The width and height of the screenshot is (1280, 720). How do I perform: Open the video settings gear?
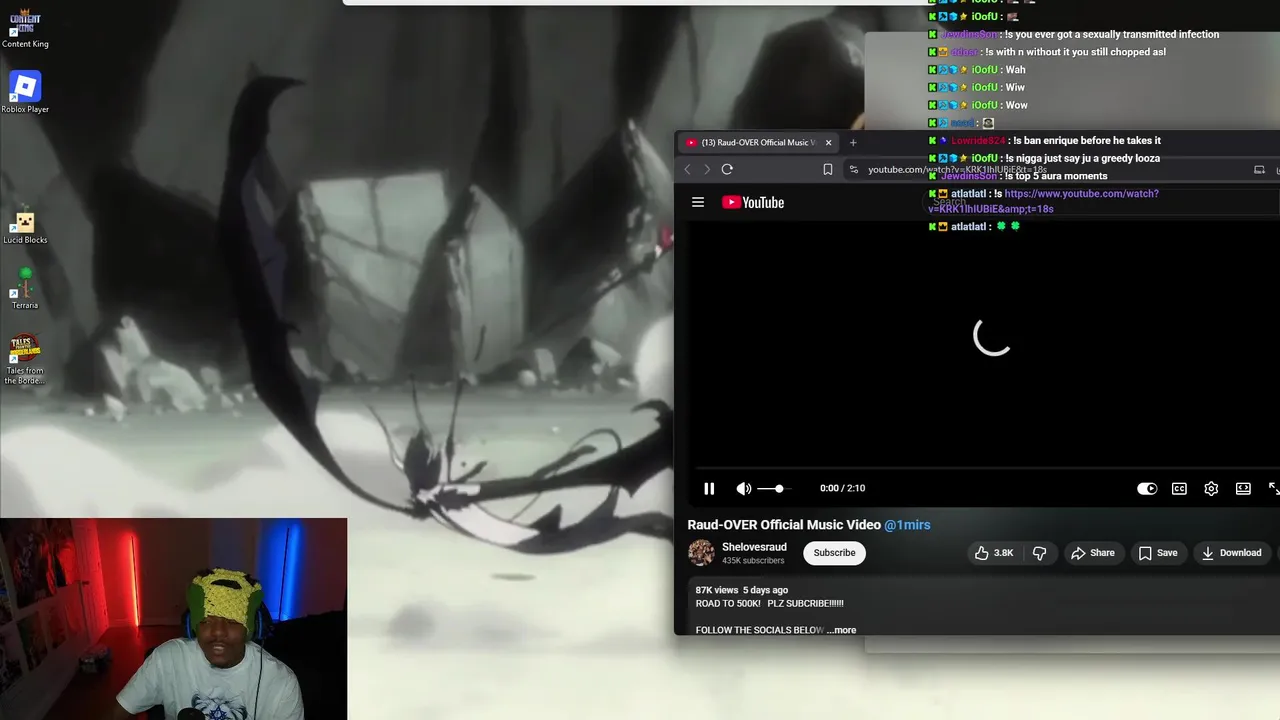(x=1211, y=488)
